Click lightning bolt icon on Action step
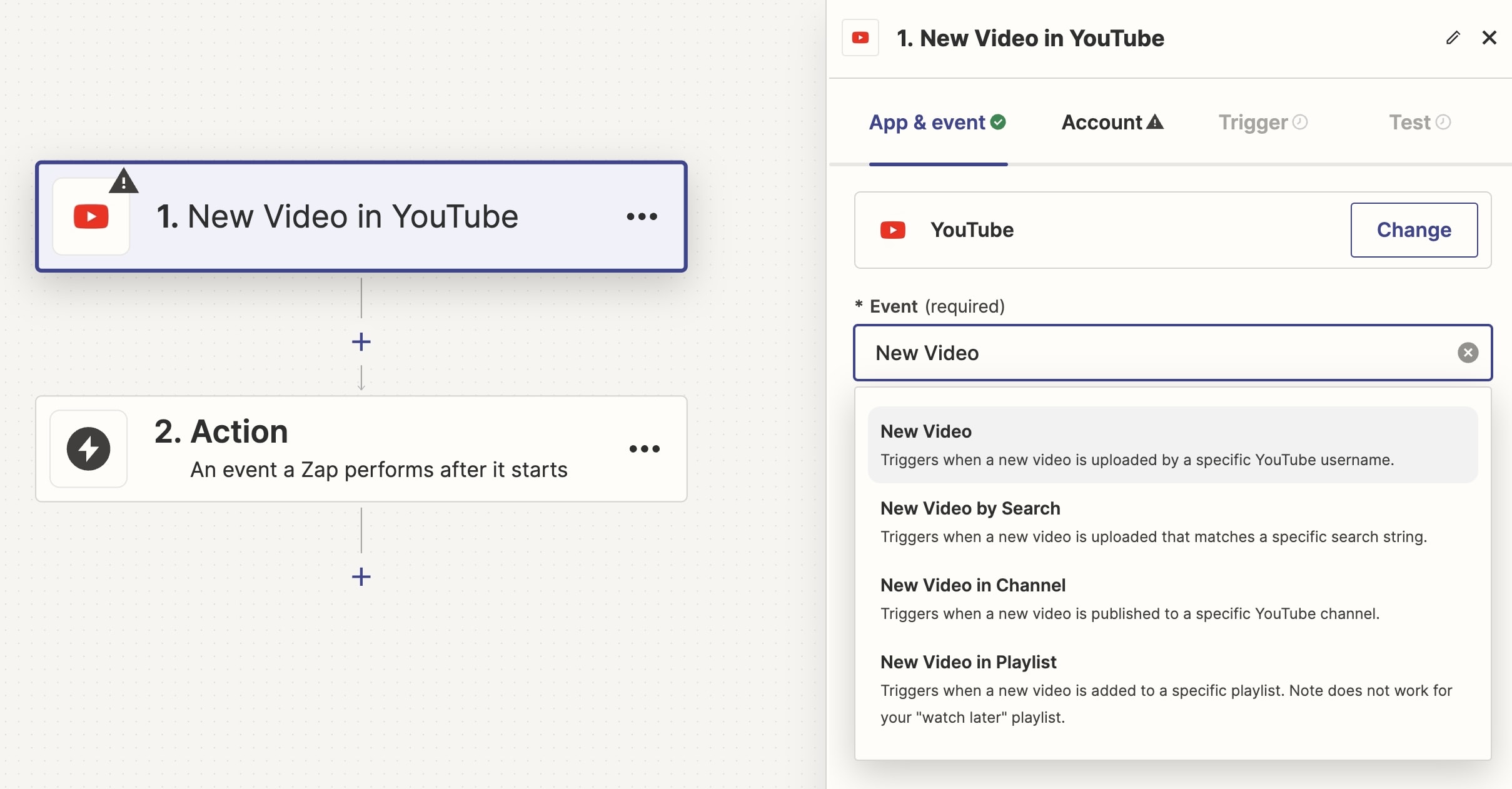The height and width of the screenshot is (789, 1512). point(89,449)
